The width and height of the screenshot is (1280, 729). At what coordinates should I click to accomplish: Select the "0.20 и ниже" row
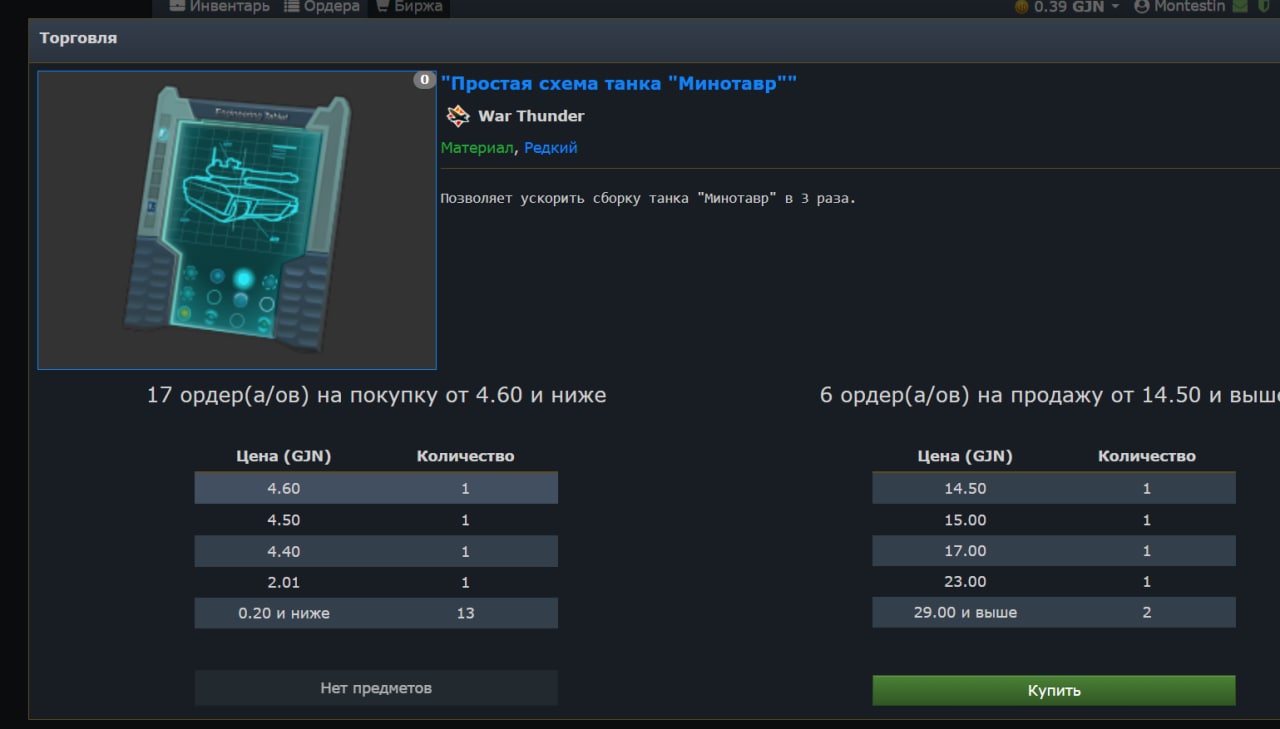[x=376, y=613]
